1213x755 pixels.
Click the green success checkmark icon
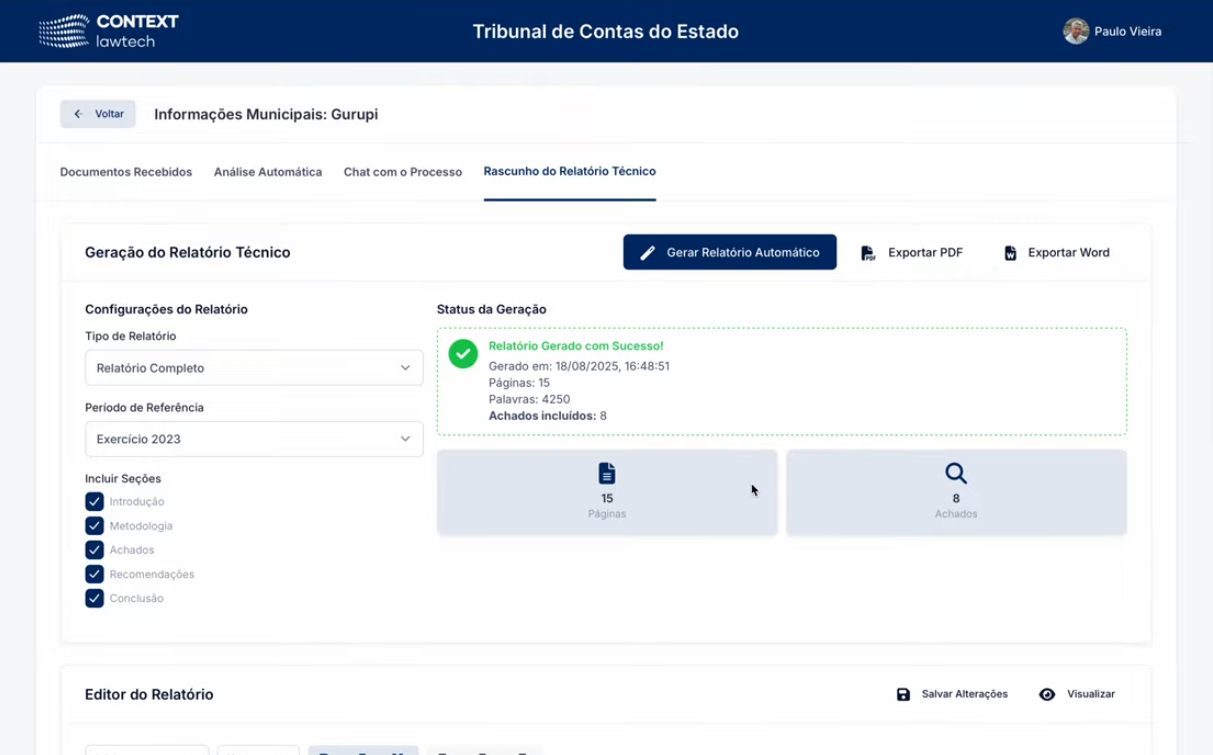coord(463,354)
